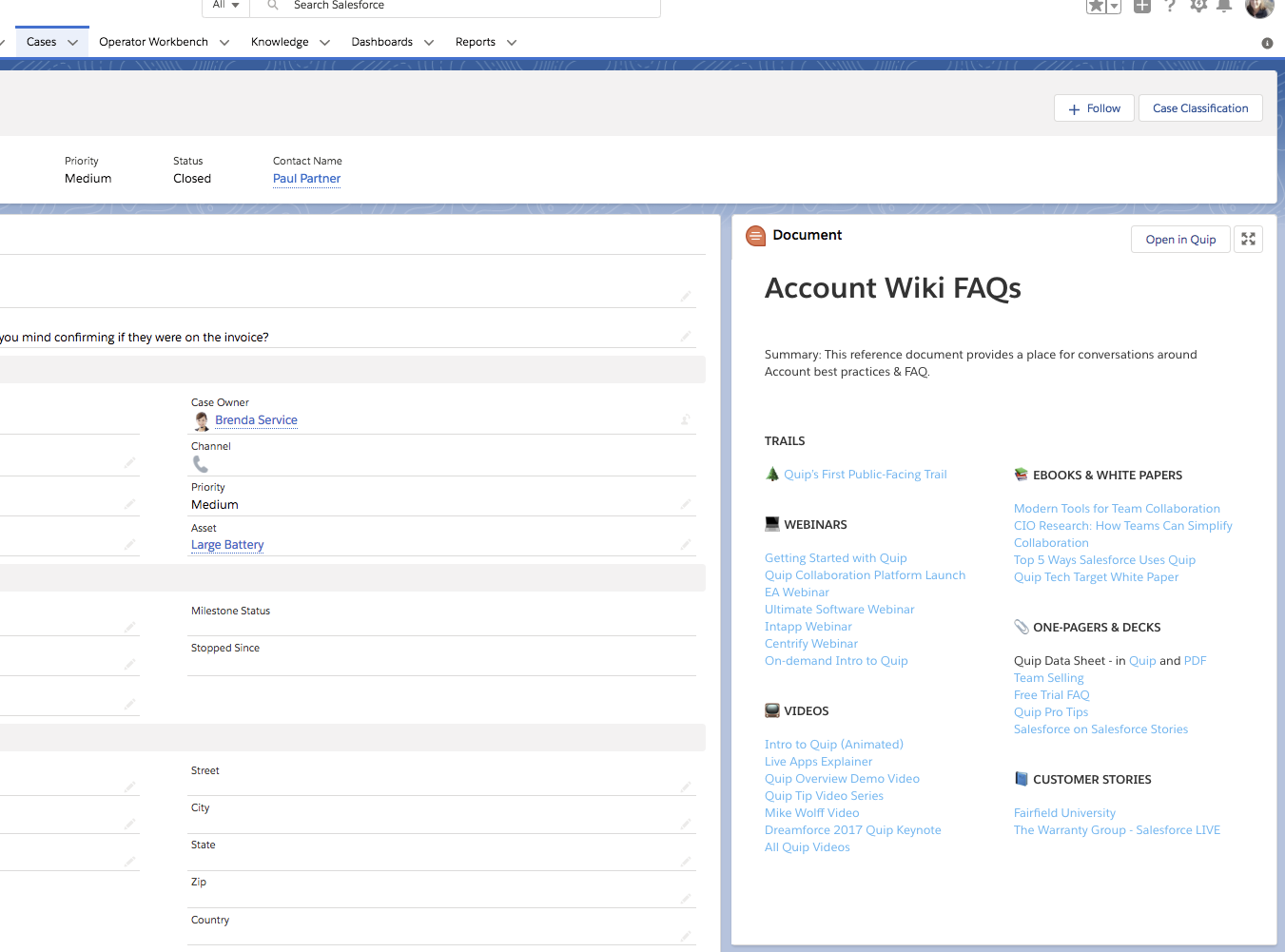Open the Brenda Service owner link

pos(256,419)
